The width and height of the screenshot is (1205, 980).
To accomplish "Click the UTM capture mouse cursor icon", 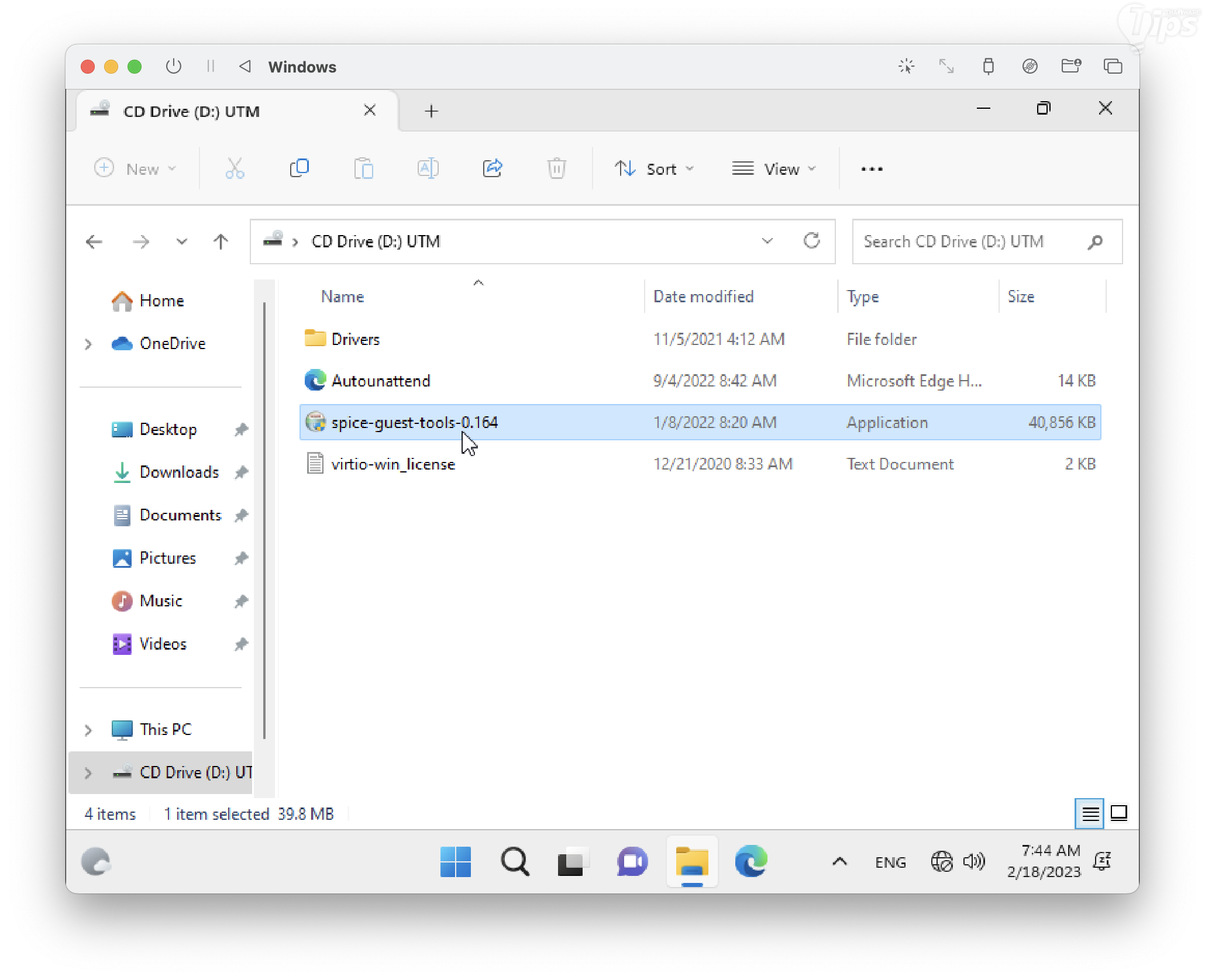I will (x=906, y=67).
